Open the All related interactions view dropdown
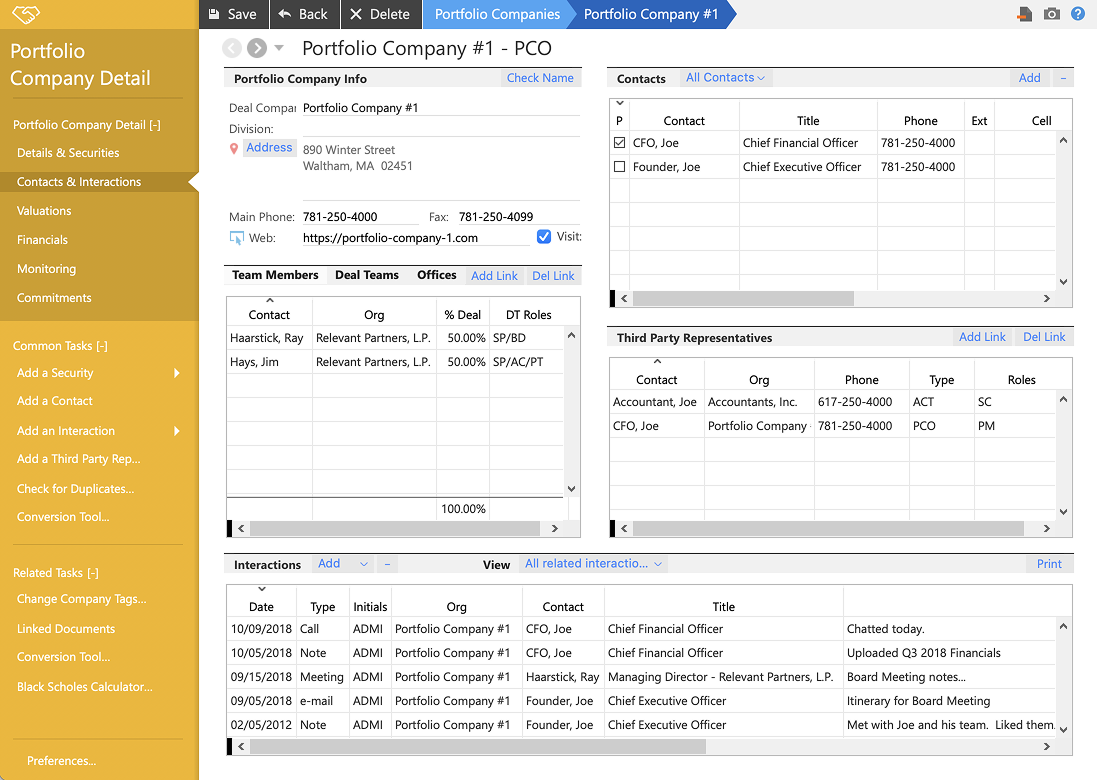 click(593, 564)
